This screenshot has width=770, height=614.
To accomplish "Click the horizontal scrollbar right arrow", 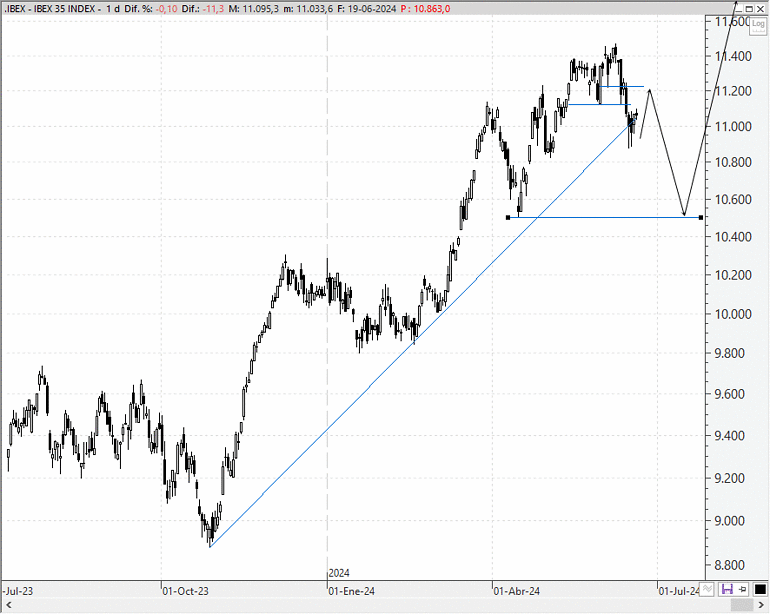I will coord(761,605).
